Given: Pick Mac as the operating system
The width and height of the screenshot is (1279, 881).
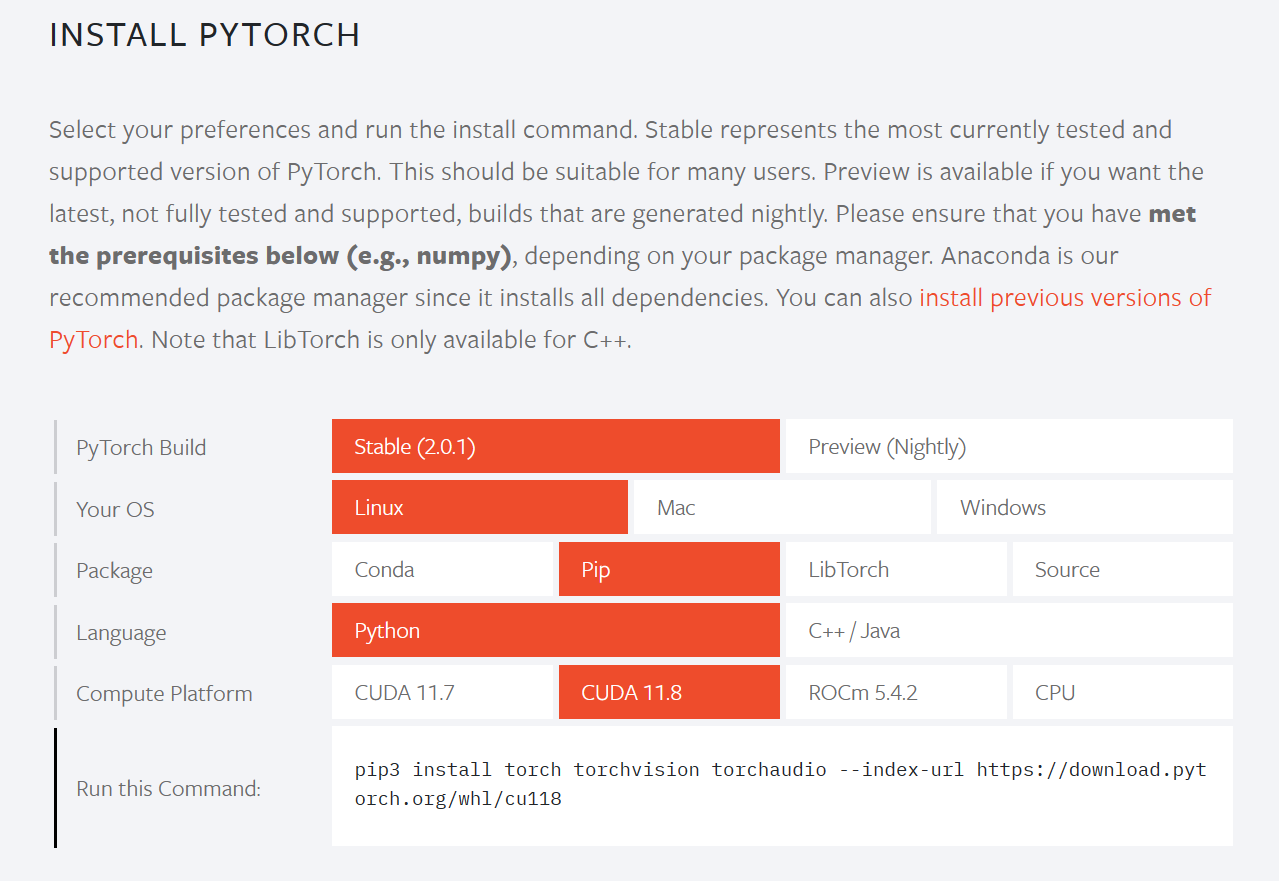Looking at the screenshot, I should coord(782,507).
